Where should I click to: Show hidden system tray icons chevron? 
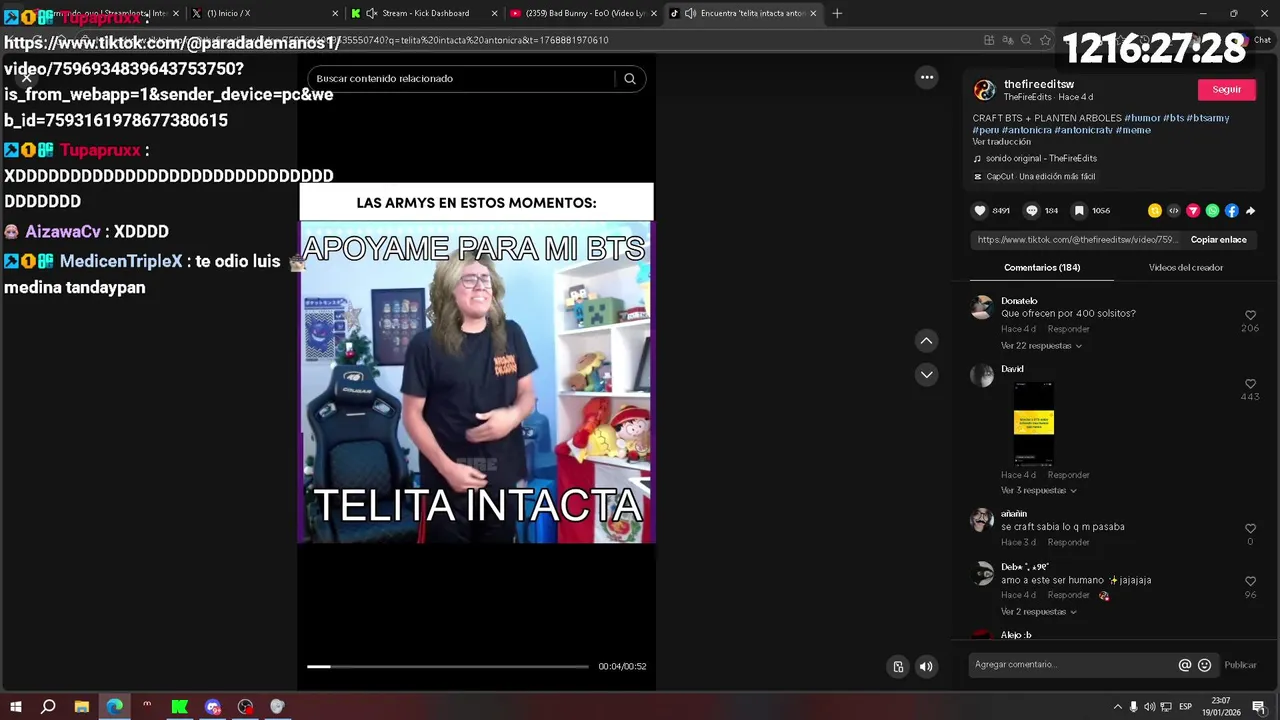coord(1117,707)
